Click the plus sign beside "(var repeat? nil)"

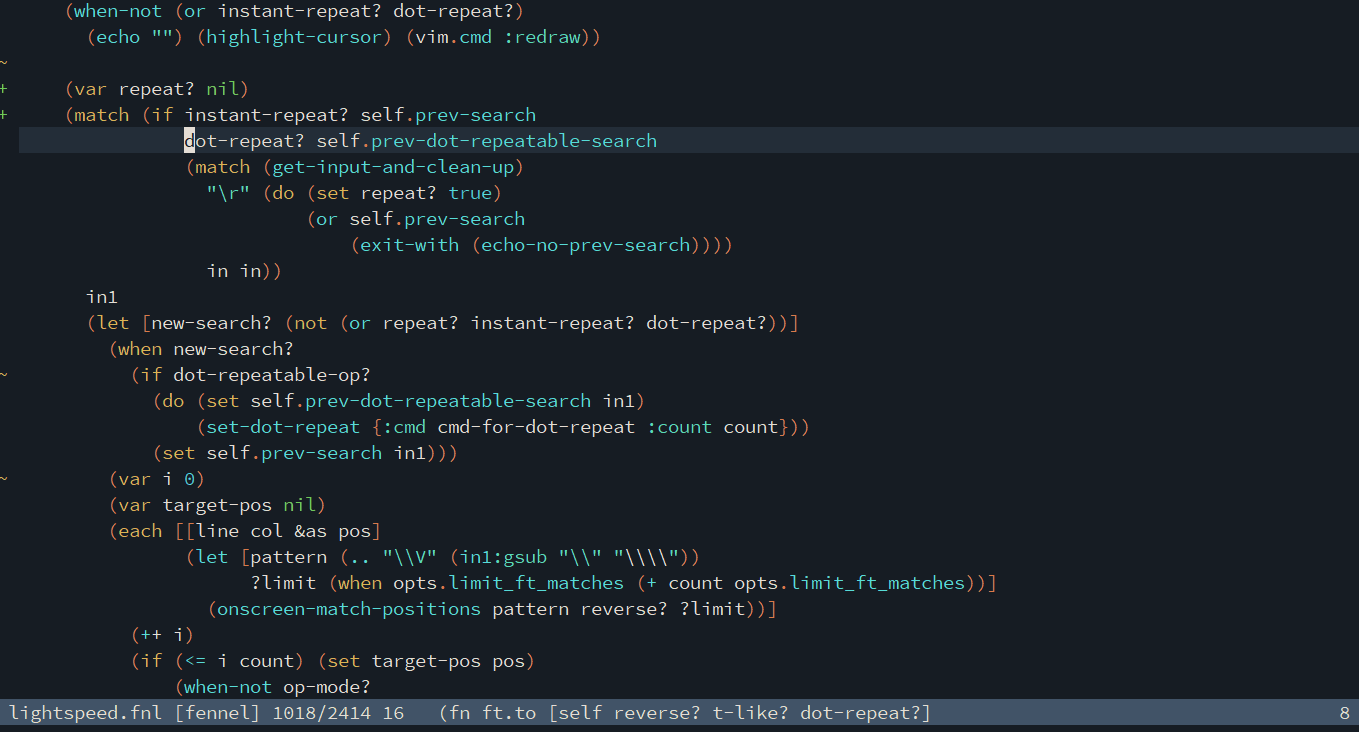[4, 89]
